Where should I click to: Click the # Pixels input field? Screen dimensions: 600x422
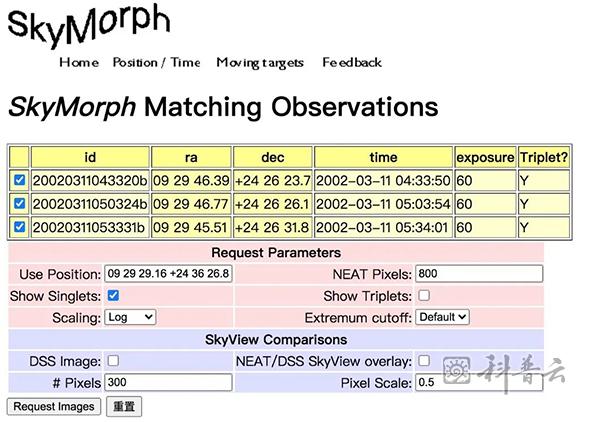(x=168, y=383)
